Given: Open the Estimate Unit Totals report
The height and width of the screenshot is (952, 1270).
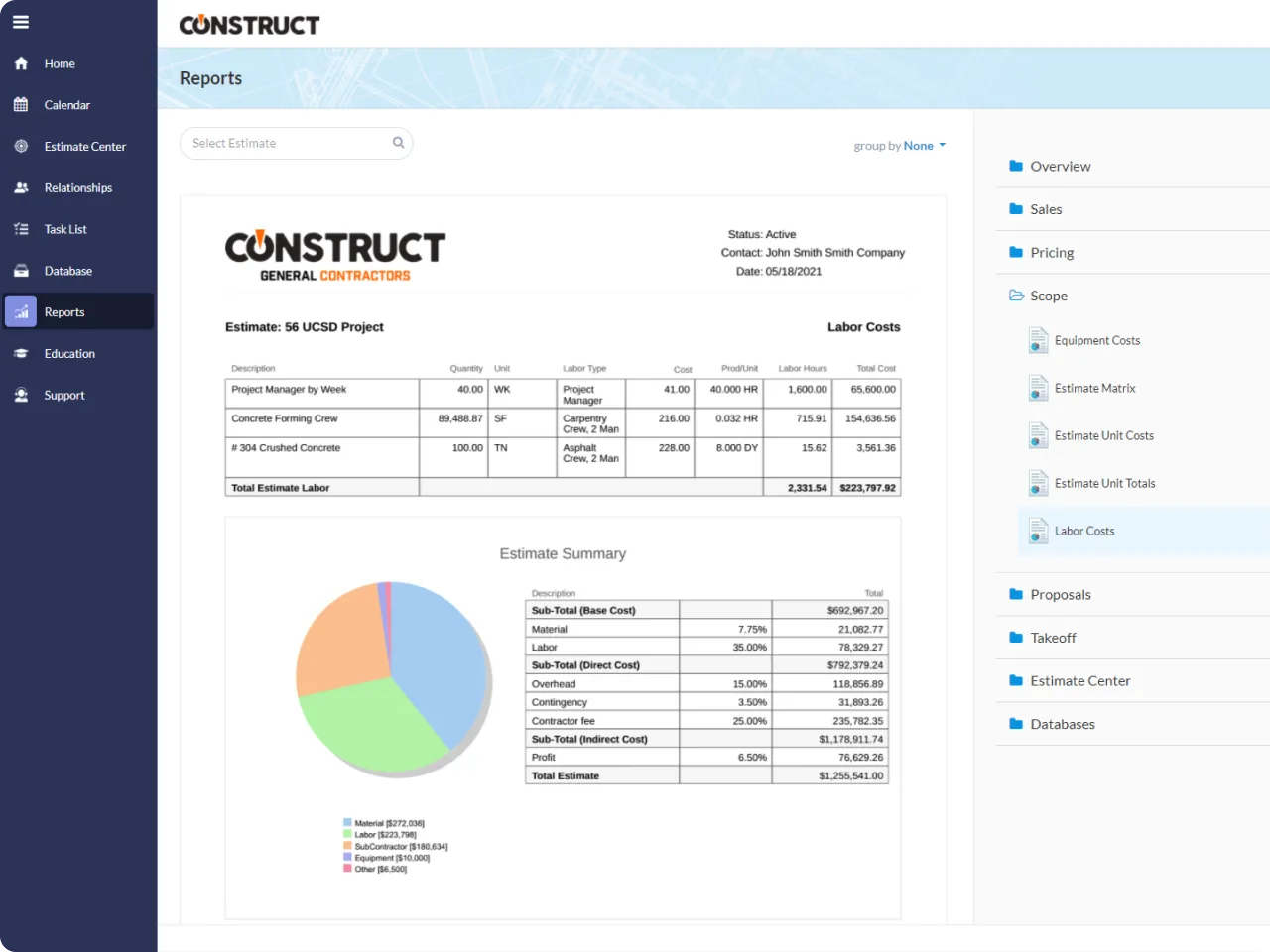Looking at the screenshot, I should click(1105, 483).
